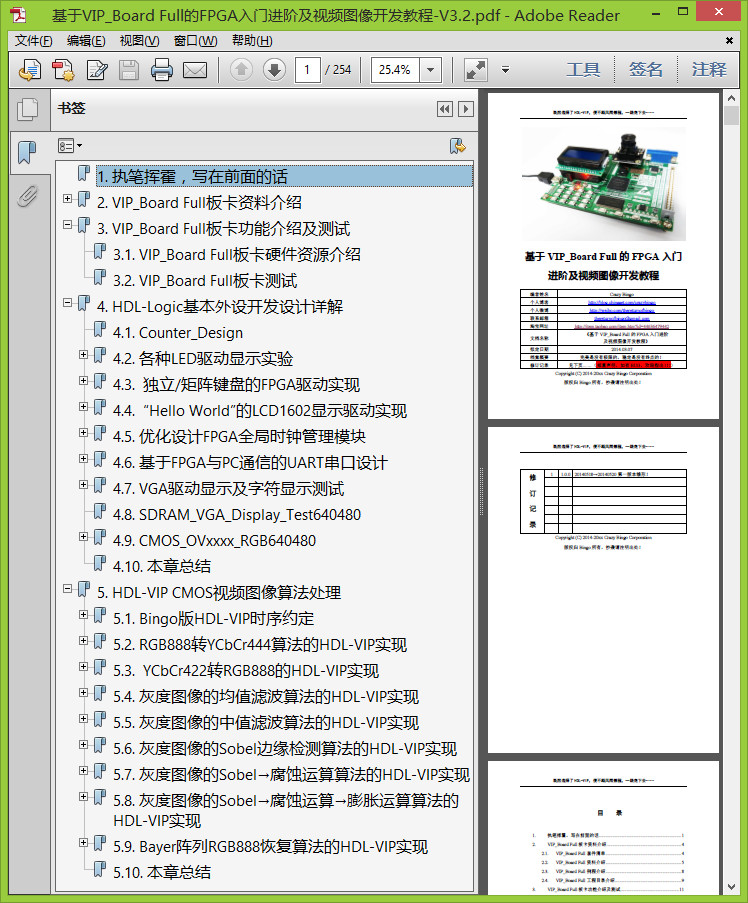Click the create PDF icon
The image size is (748, 903).
(x=31, y=70)
